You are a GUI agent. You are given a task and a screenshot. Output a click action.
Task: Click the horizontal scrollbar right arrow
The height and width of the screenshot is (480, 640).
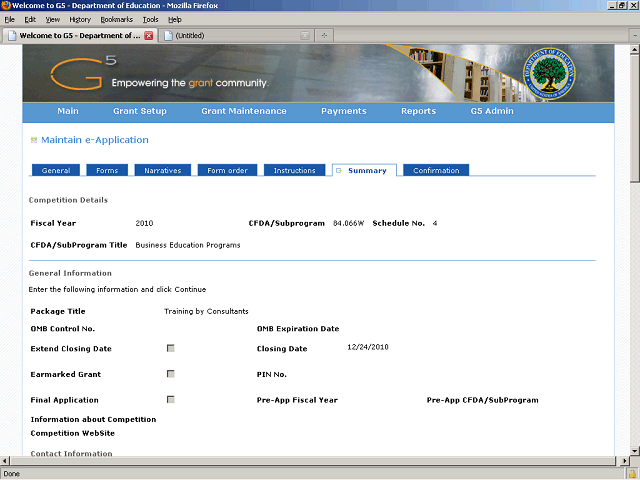tap(624, 461)
